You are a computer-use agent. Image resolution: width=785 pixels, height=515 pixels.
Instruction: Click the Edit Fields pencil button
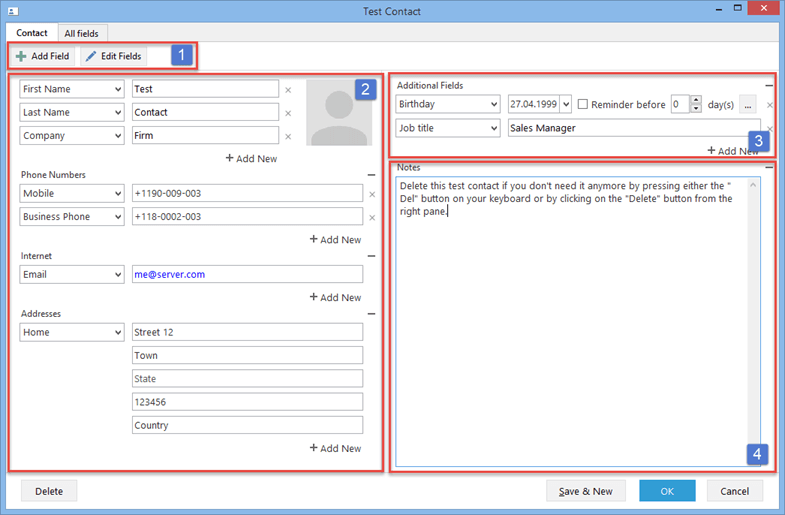pos(114,56)
